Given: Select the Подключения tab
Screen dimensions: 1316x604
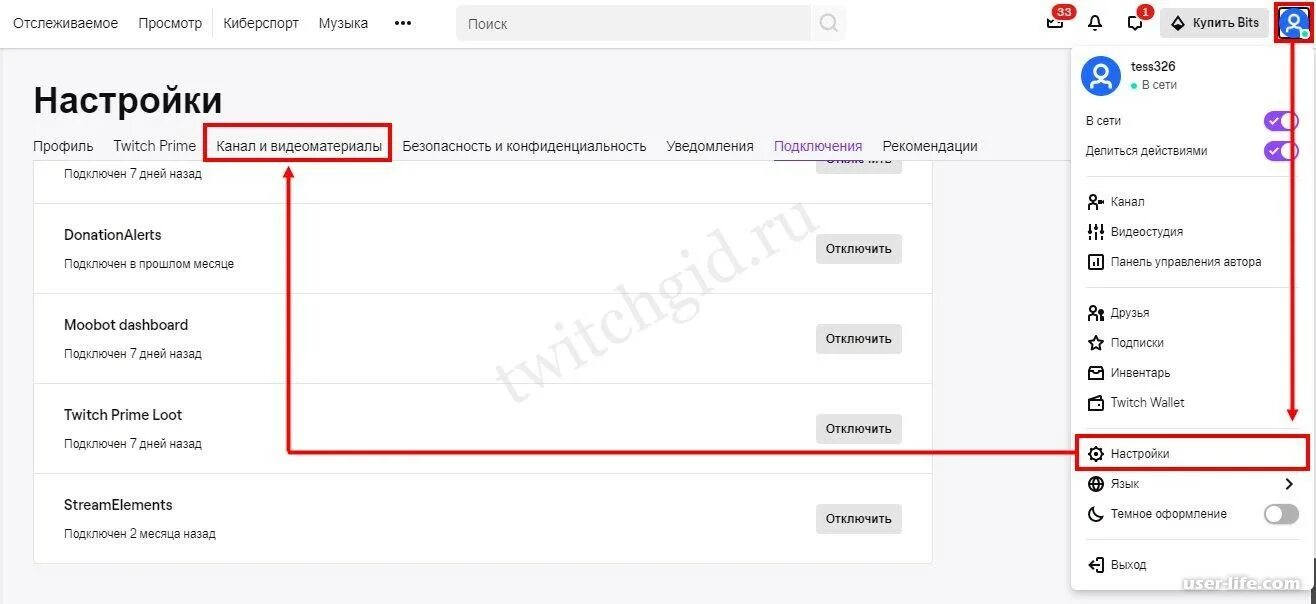Looking at the screenshot, I should [x=818, y=146].
